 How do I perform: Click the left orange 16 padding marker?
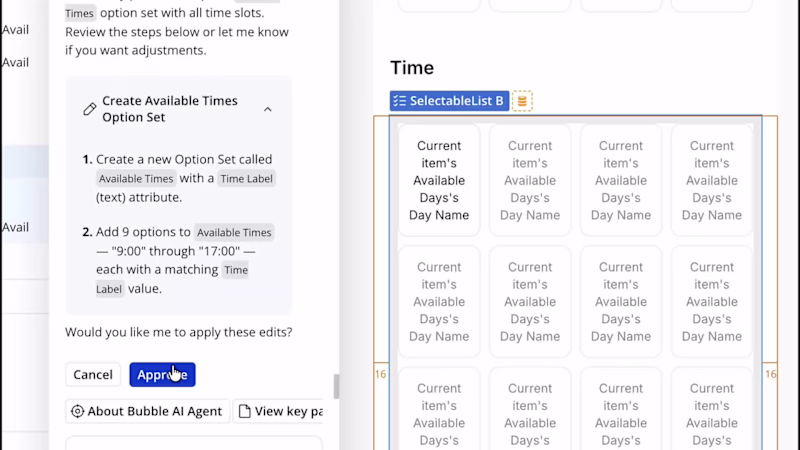381,374
